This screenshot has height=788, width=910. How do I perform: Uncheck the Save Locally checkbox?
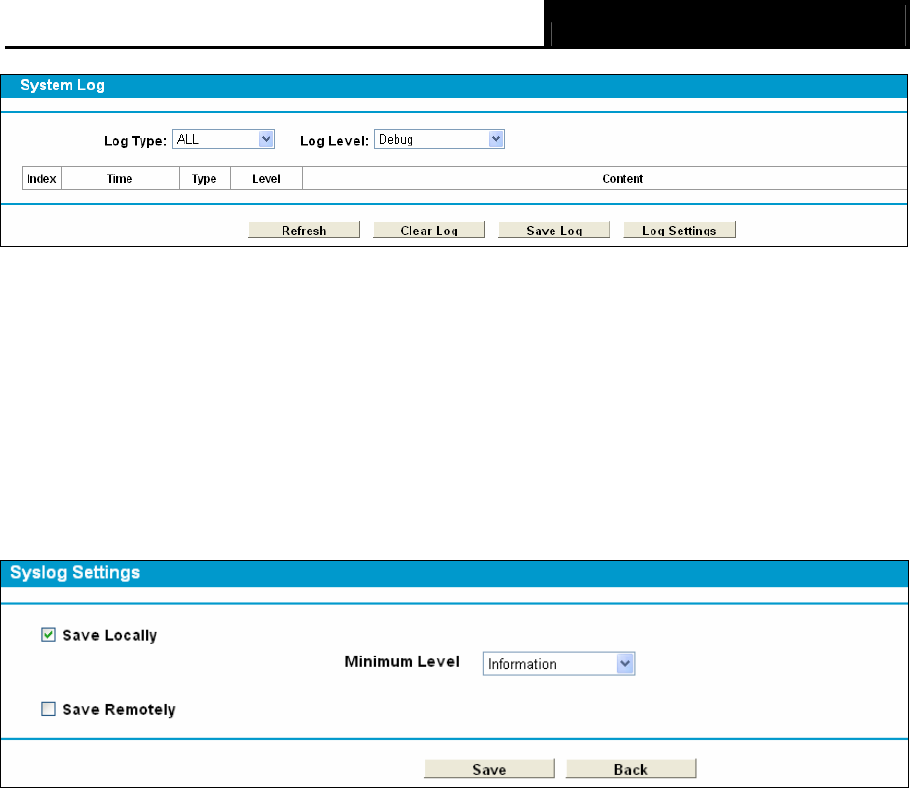pyautogui.click(x=48, y=635)
